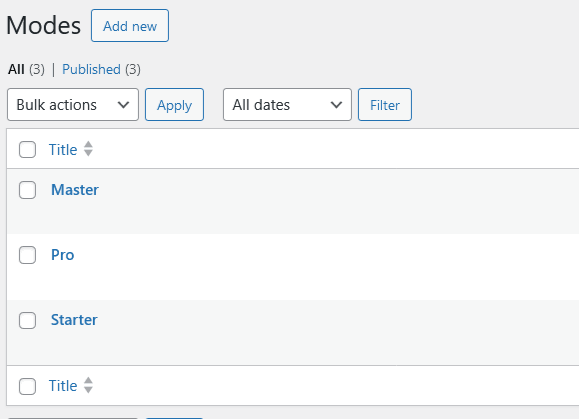Screen dimensions: 579x419
Task: Open the Master mode entry
Action: click(x=75, y=190)
